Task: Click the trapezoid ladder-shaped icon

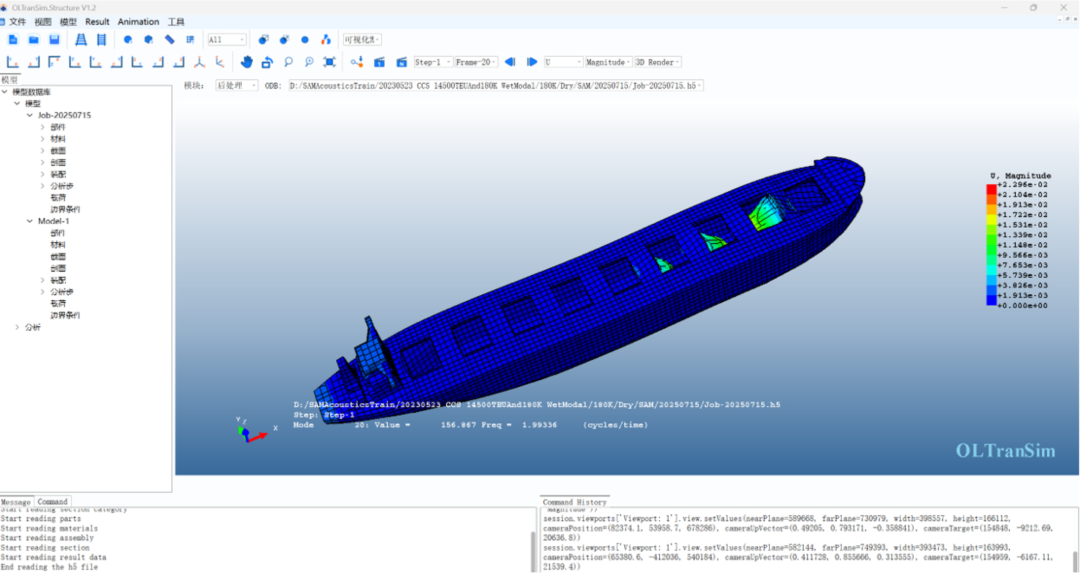Action: pyautogui.click(x=81, y=40)
